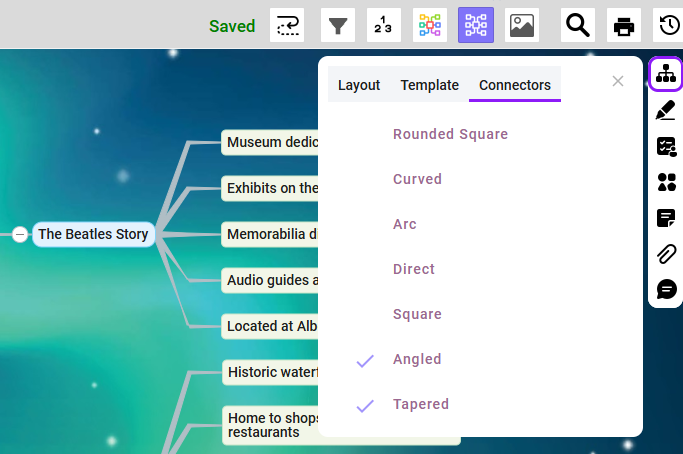The width and height of the screenshot is (683, 454).
Task: Open the comments speech bubble icon
Action: click(666, 289)
